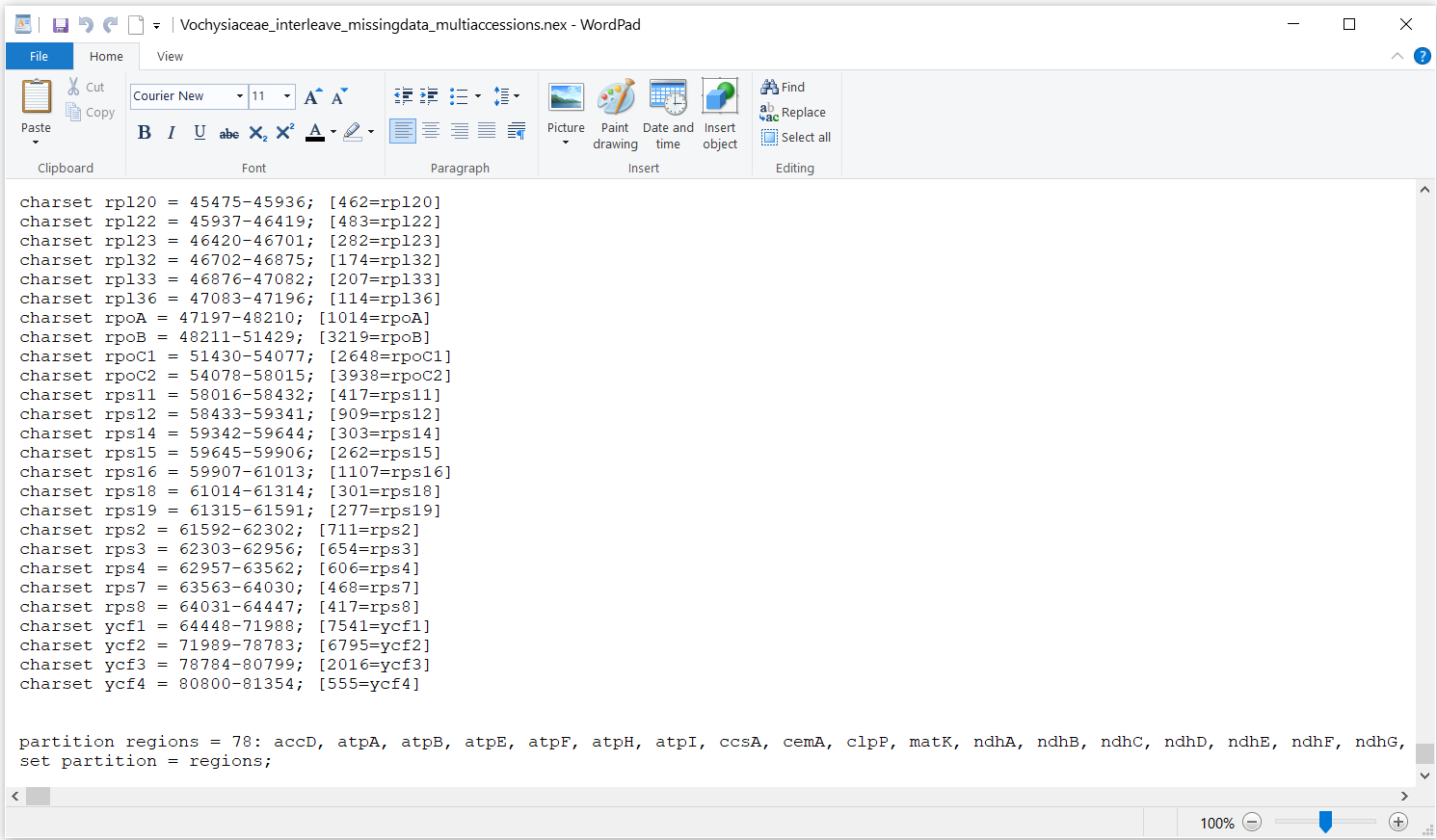The height and width of the screenshot is (840, 1437).
Task: Click the WordPad application icon in title bar
Action: coord(23,25)
